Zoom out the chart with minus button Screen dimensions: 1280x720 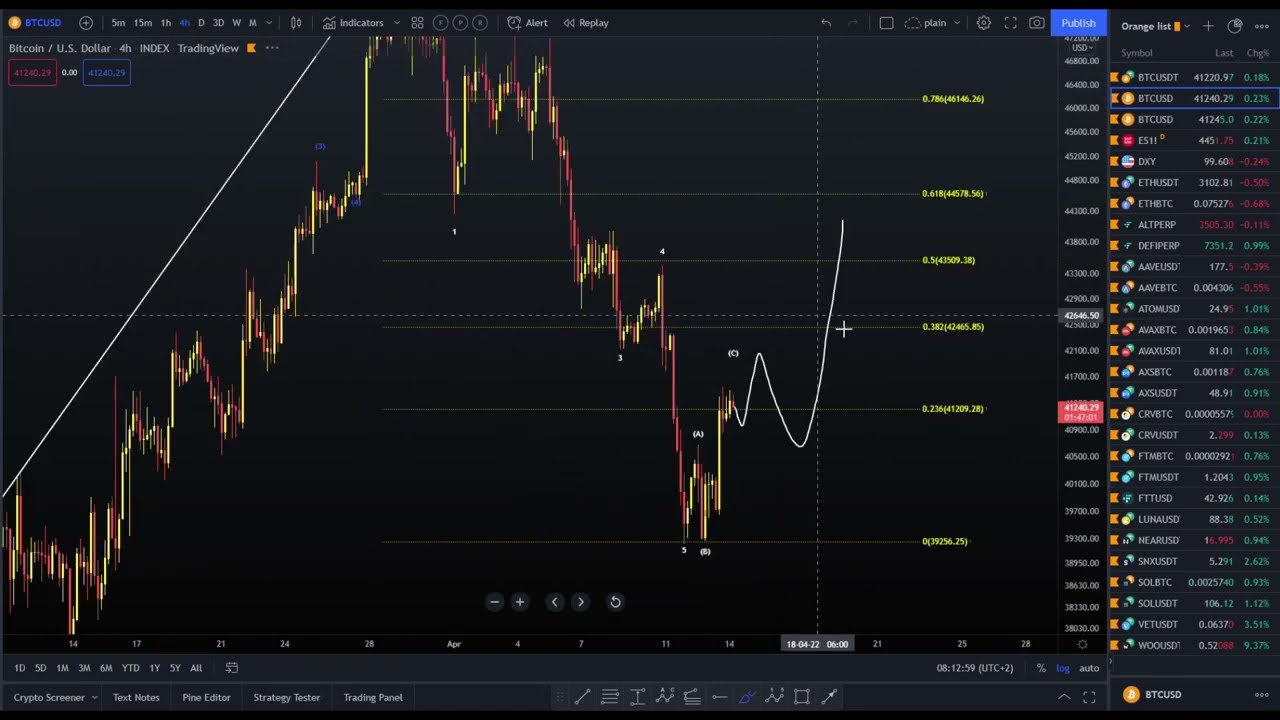pos(494,602)
